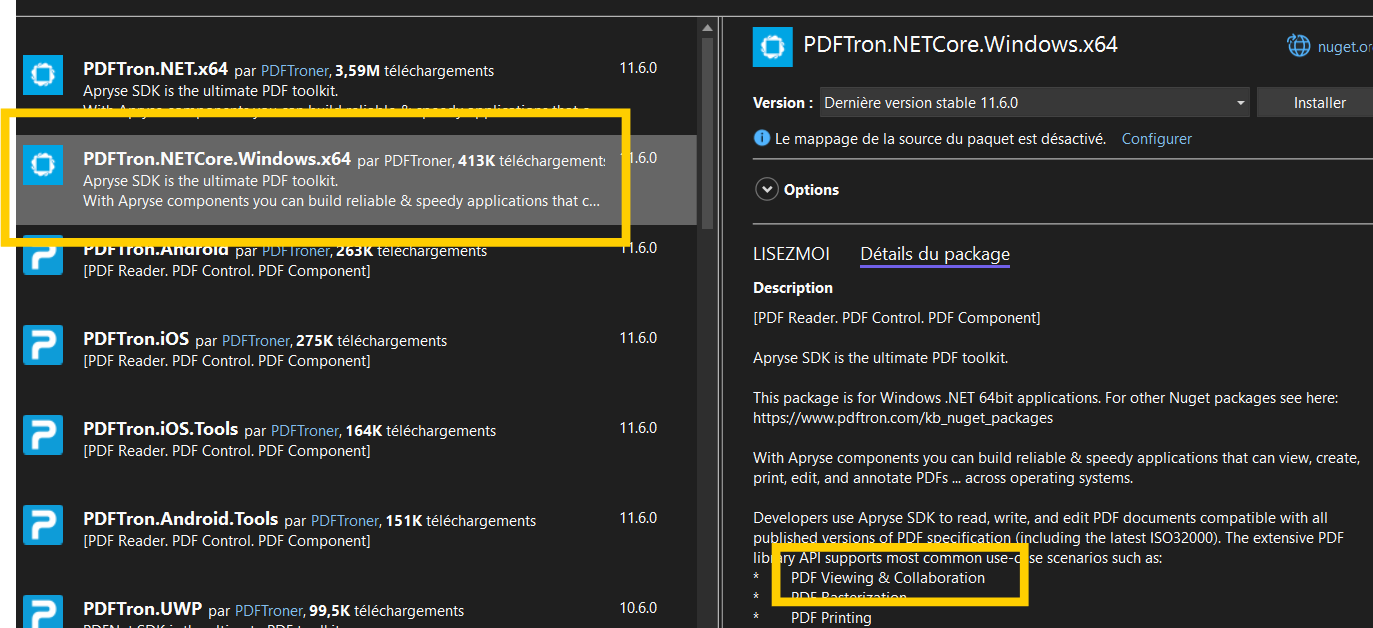Click the PDFTron.Android package icon
The image size is (1373, 628).
[x=43, y=254]
